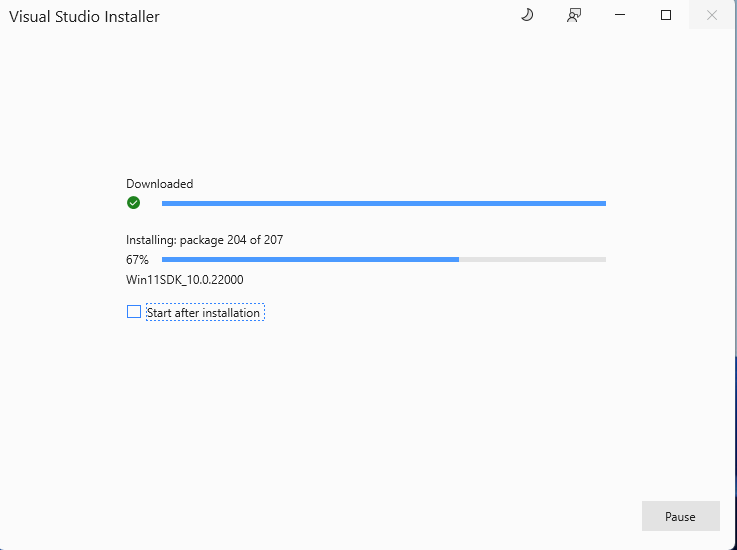
Task: Click the gray unfilled part of install progress bar
Action: (532, 259)
